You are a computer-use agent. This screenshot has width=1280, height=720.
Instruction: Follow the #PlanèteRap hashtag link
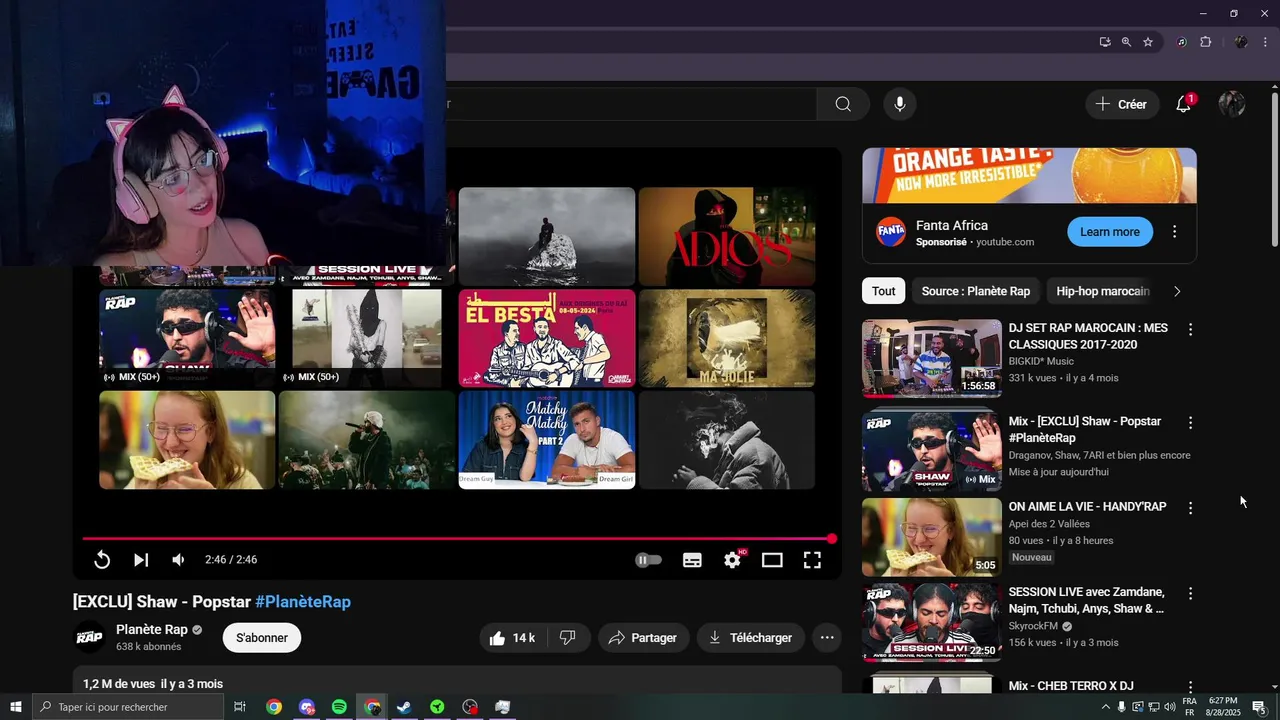303,602
